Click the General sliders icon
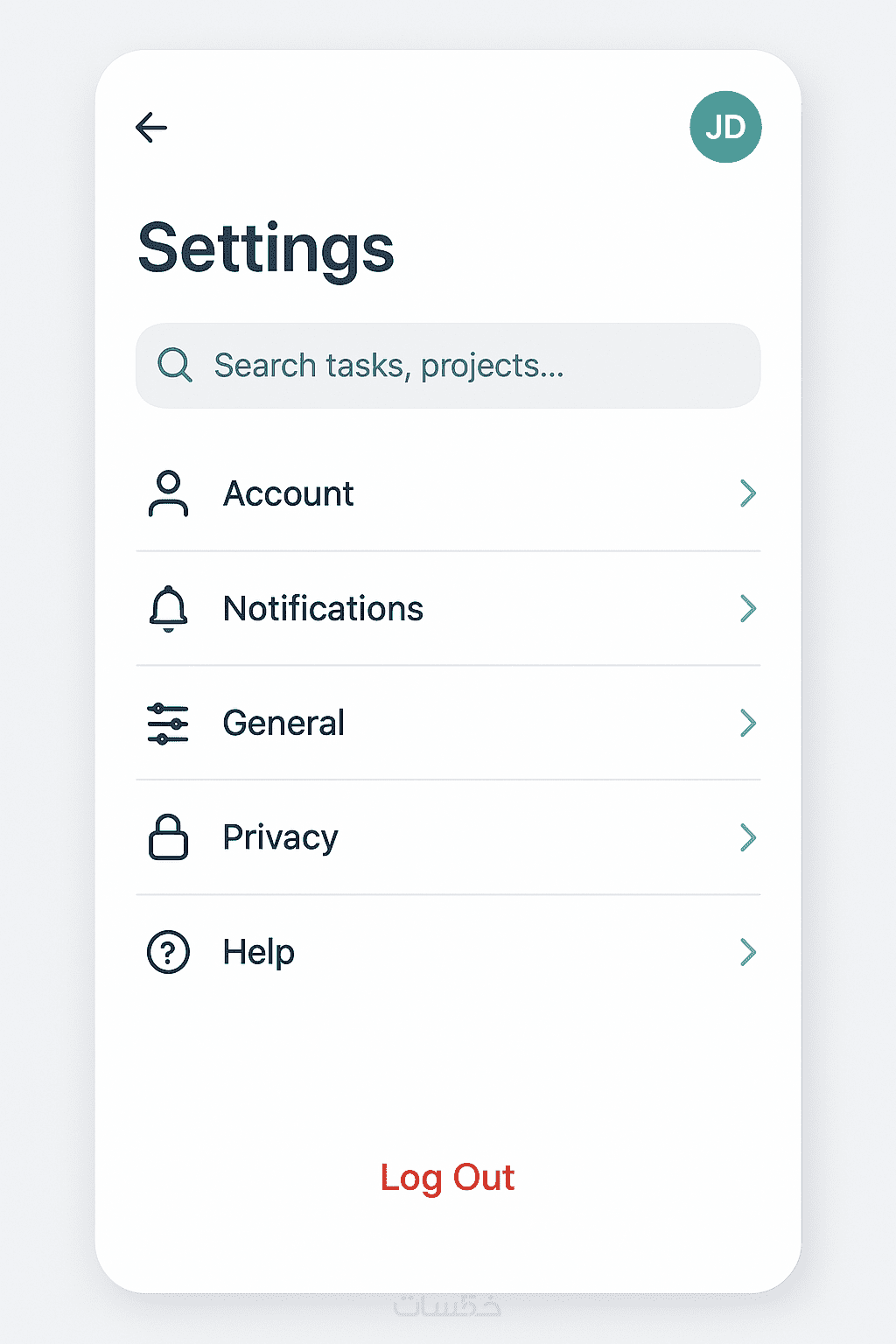The image size is (896, 1344). coord(168,724)
